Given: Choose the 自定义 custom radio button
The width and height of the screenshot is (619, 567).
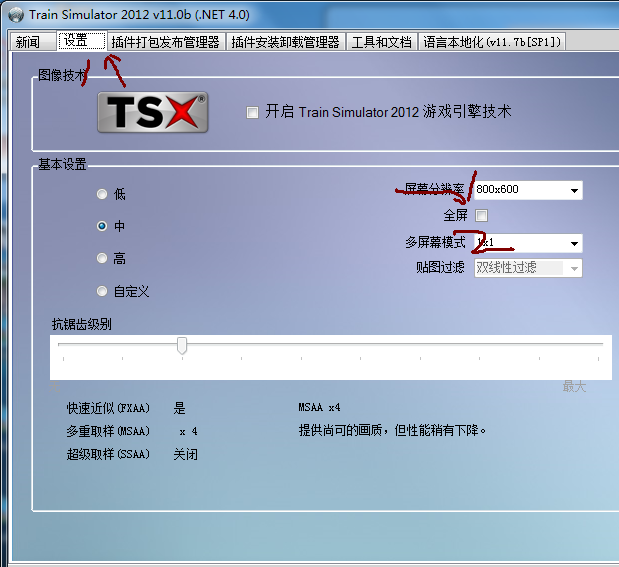Looking at the screenshot, I should 102,292.
